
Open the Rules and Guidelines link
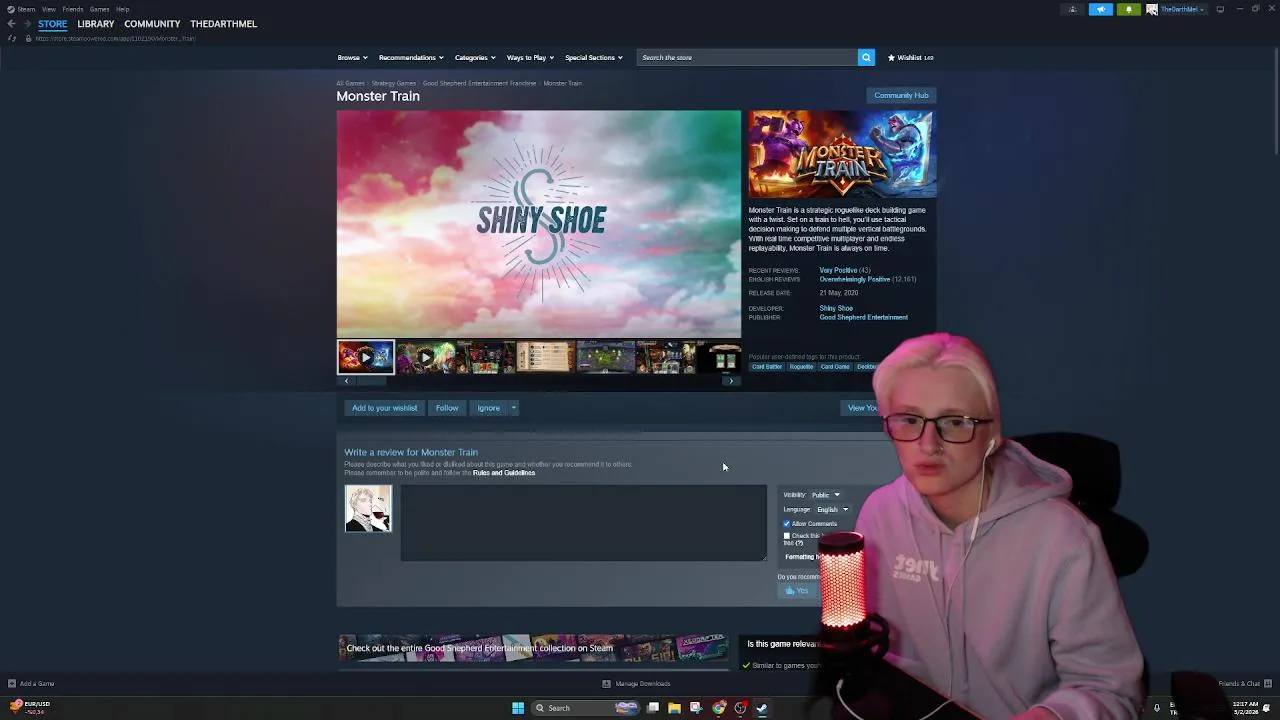tap(504, 473)
